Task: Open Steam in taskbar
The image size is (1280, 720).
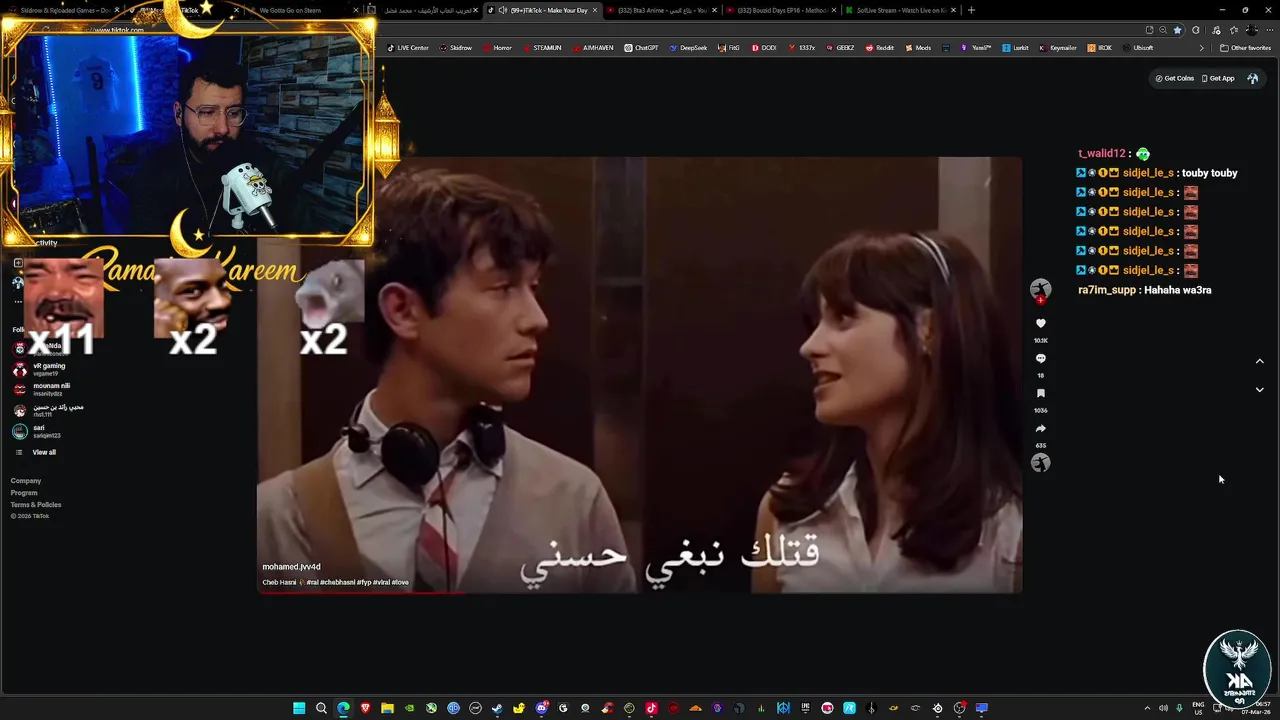Action: click(x=497, y=708)
